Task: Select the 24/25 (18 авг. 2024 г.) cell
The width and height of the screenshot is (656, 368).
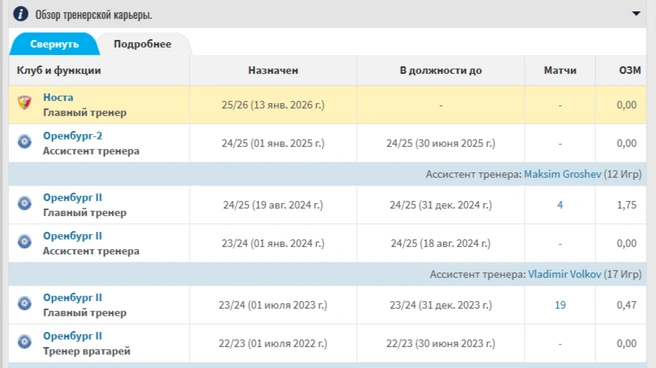Action: (x=441, y=243)
